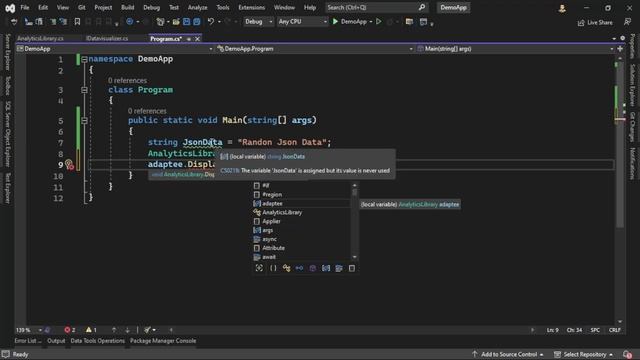Viewport: 640px width, 360px height.
Task: Open the Main(string[] args) member dropdown
Action: 516,49
